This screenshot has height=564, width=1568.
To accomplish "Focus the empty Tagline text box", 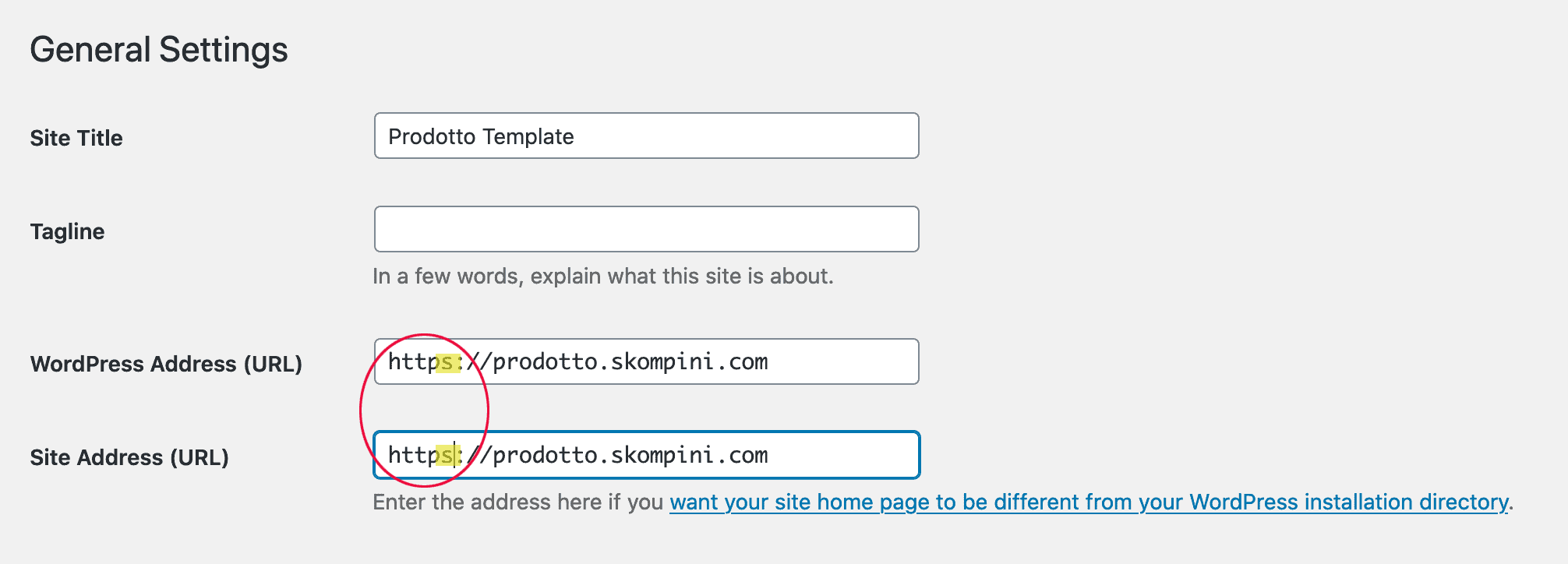I will [646, 229].
